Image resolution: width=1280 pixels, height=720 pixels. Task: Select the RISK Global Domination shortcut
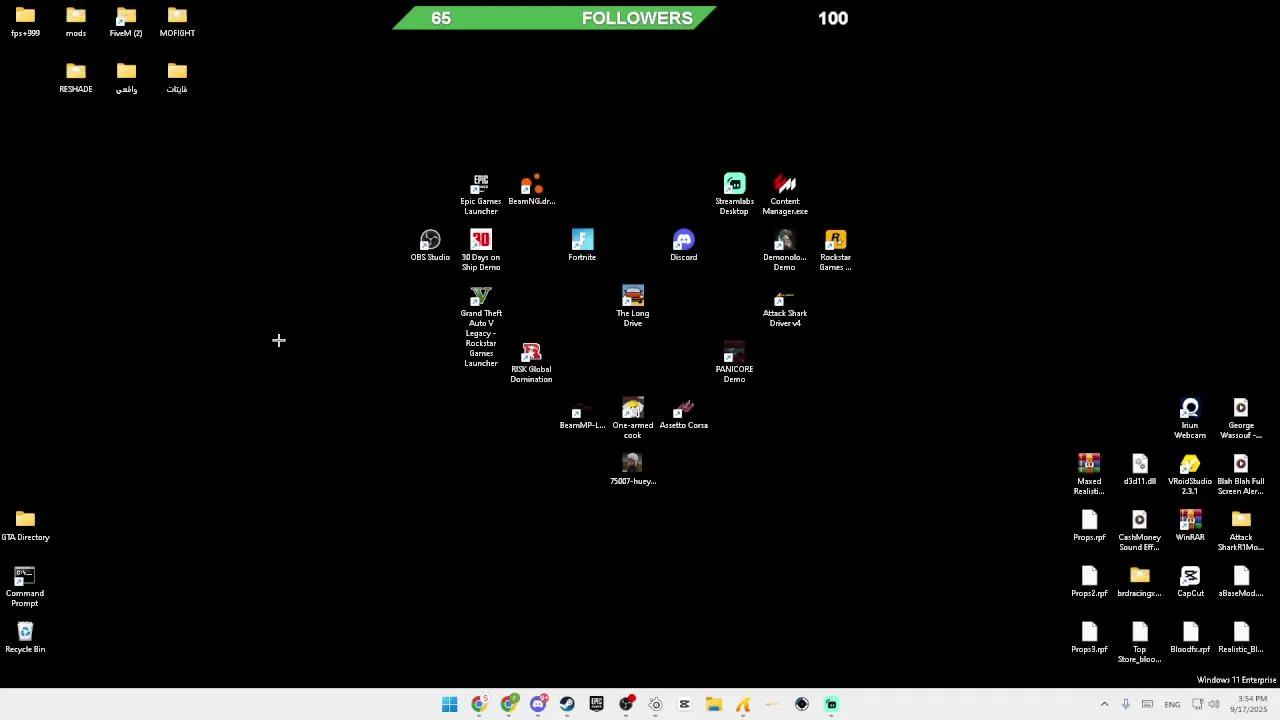[531, 362]
